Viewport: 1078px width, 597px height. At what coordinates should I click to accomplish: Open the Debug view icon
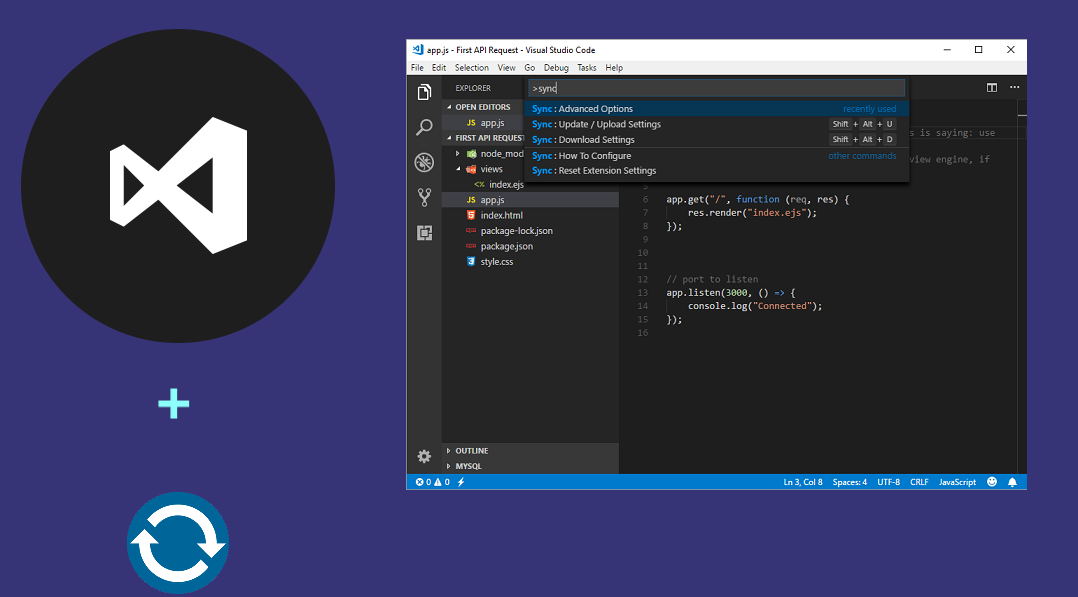coord(424,161)
